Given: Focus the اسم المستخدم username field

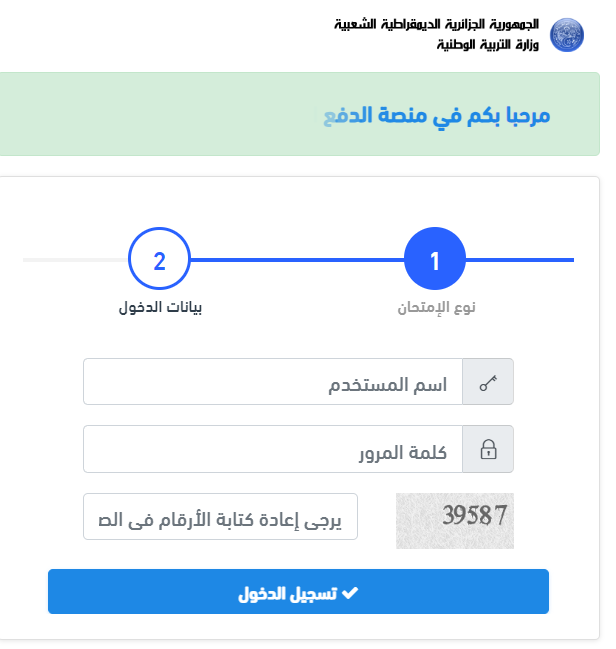Looking at the screenshot, I should [x=273, y=382].
